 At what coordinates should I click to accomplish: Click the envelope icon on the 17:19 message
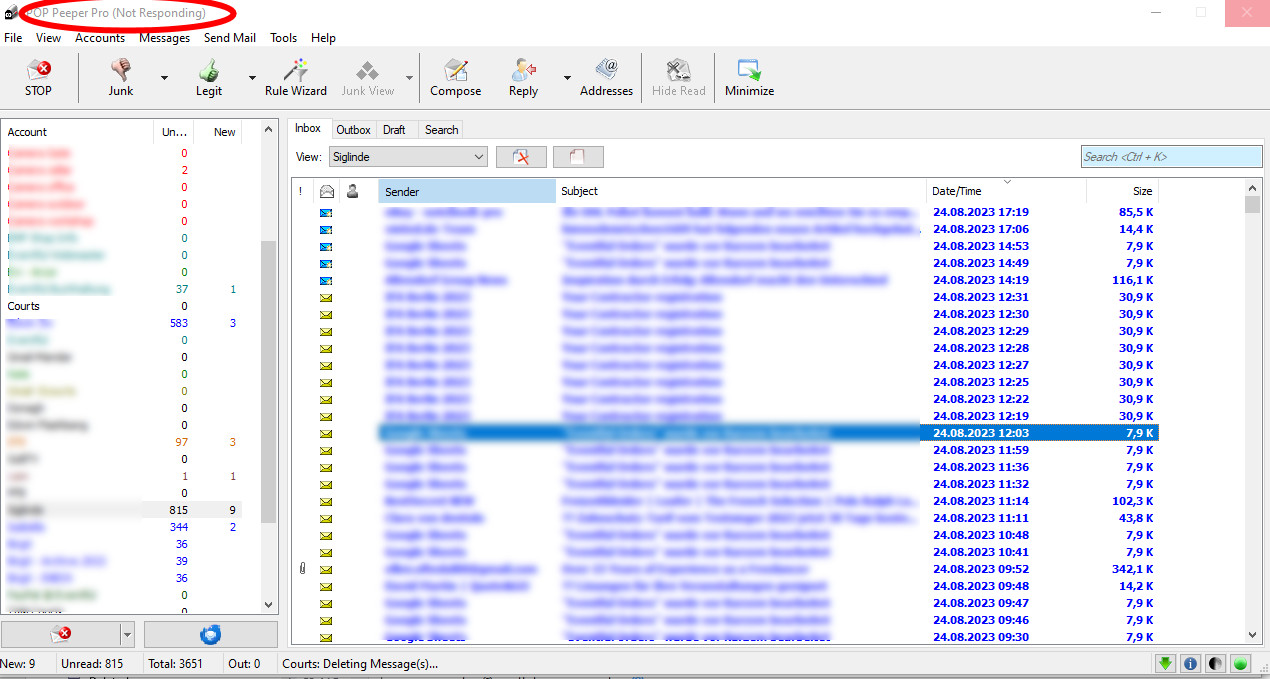[326, 212]
